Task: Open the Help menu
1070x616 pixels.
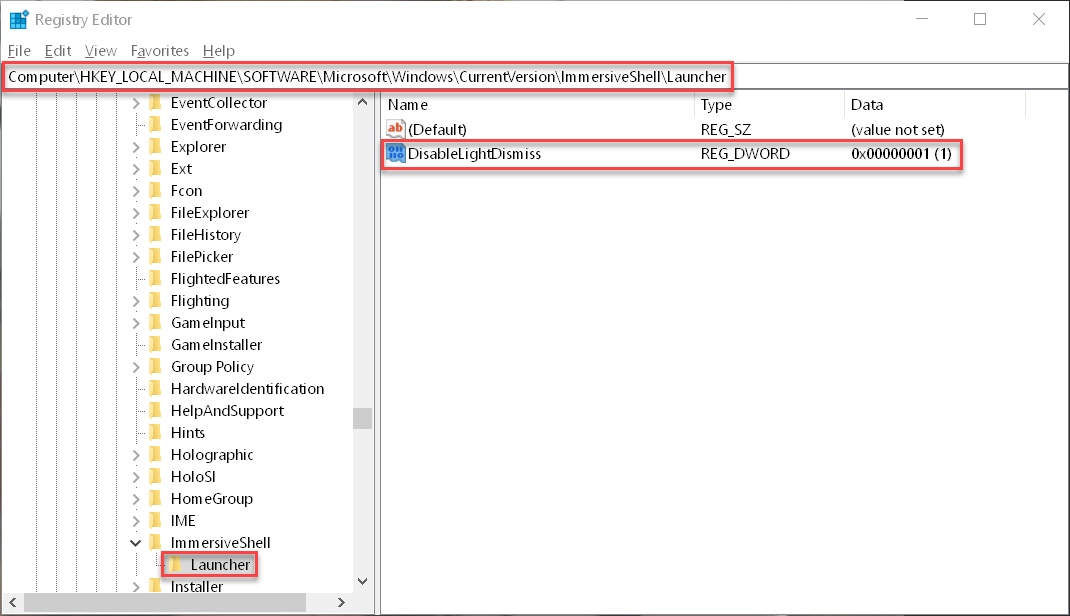Action: click(218, 51)
